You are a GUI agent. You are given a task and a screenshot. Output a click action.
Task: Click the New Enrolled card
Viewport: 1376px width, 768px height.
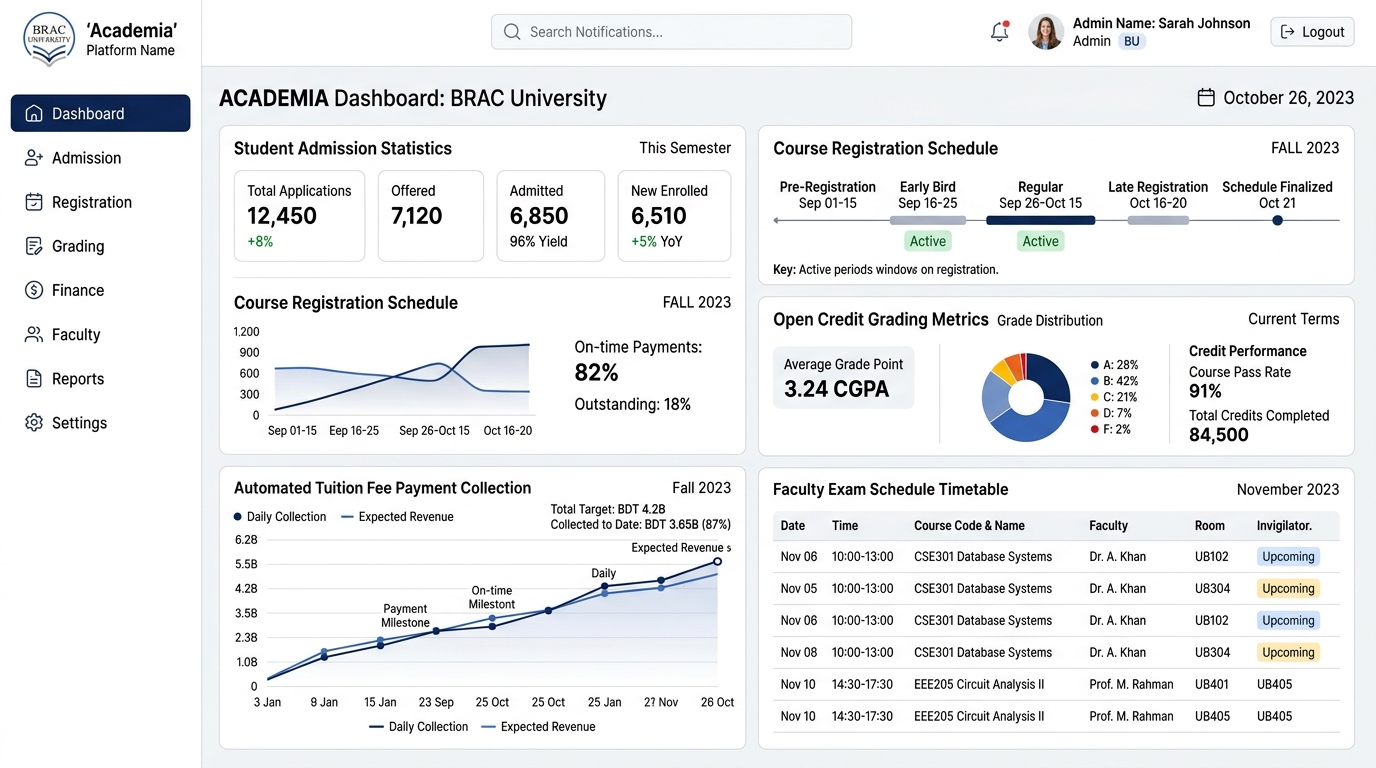pyautogui.click(x=674, y=216)
